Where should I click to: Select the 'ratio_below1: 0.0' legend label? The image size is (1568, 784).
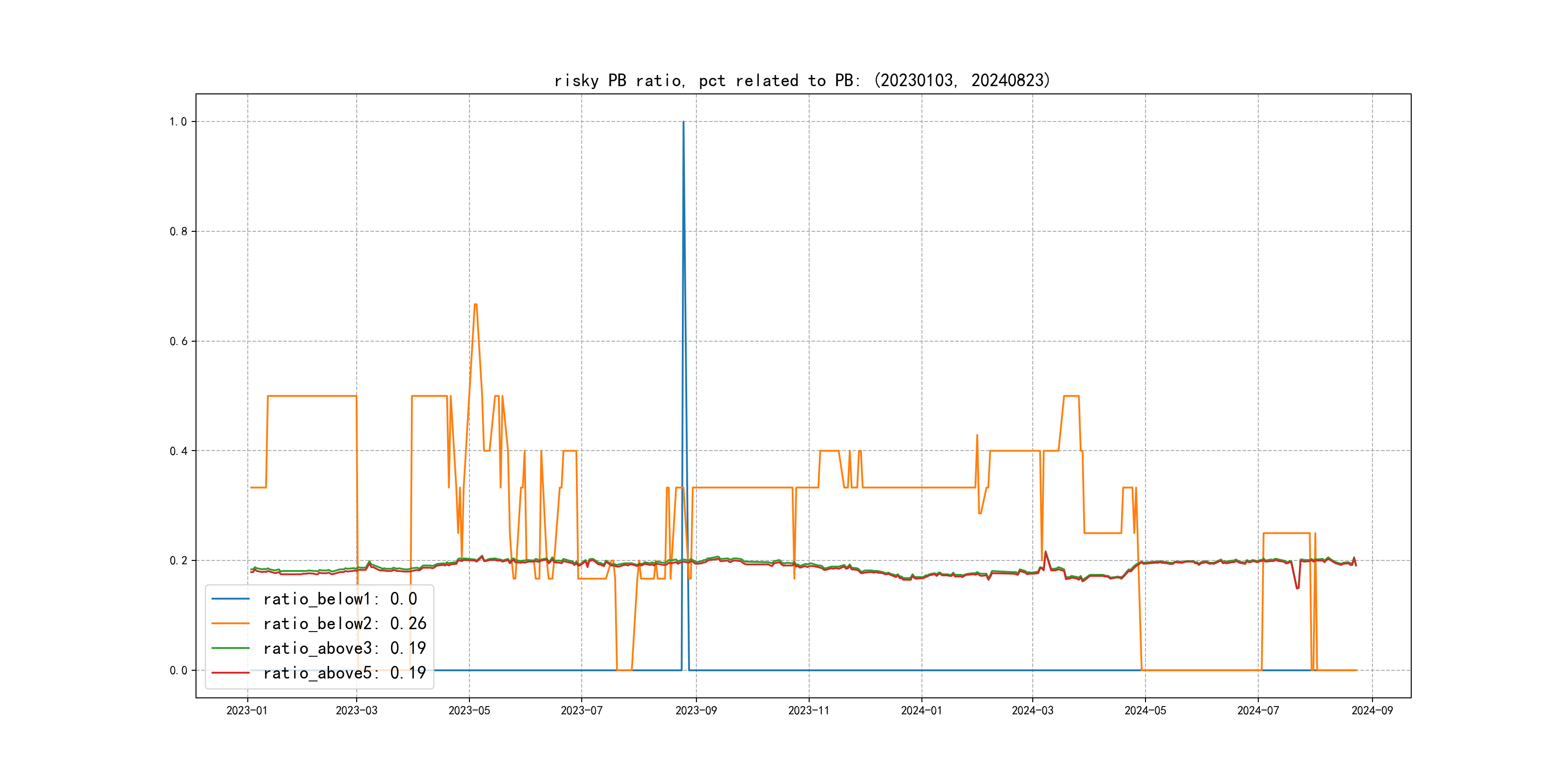click(x=340, y=599)
